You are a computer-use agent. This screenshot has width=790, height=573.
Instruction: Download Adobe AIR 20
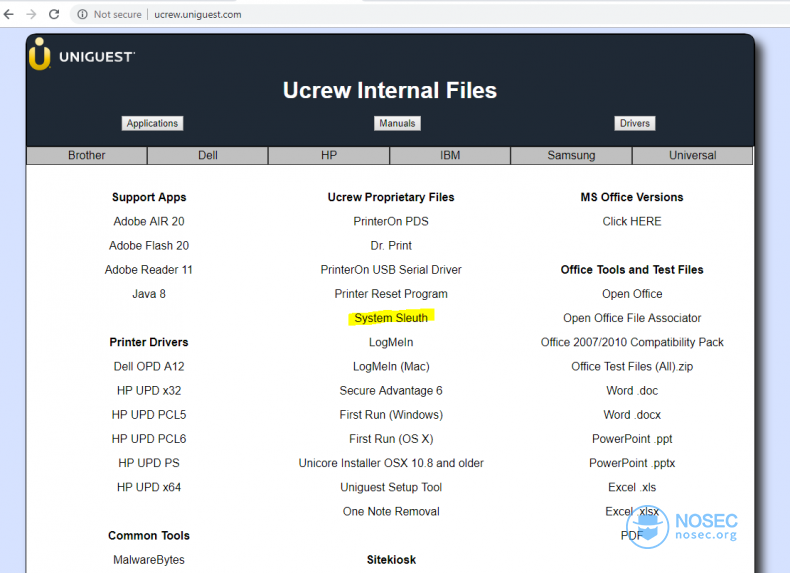click(x=149, y=221)
